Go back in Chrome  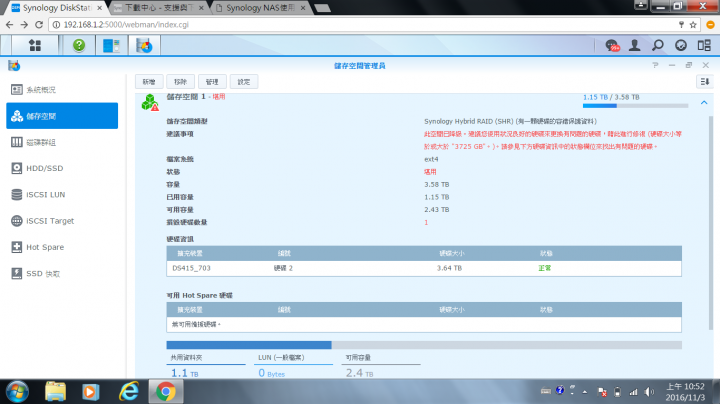[x=10, y=25]
